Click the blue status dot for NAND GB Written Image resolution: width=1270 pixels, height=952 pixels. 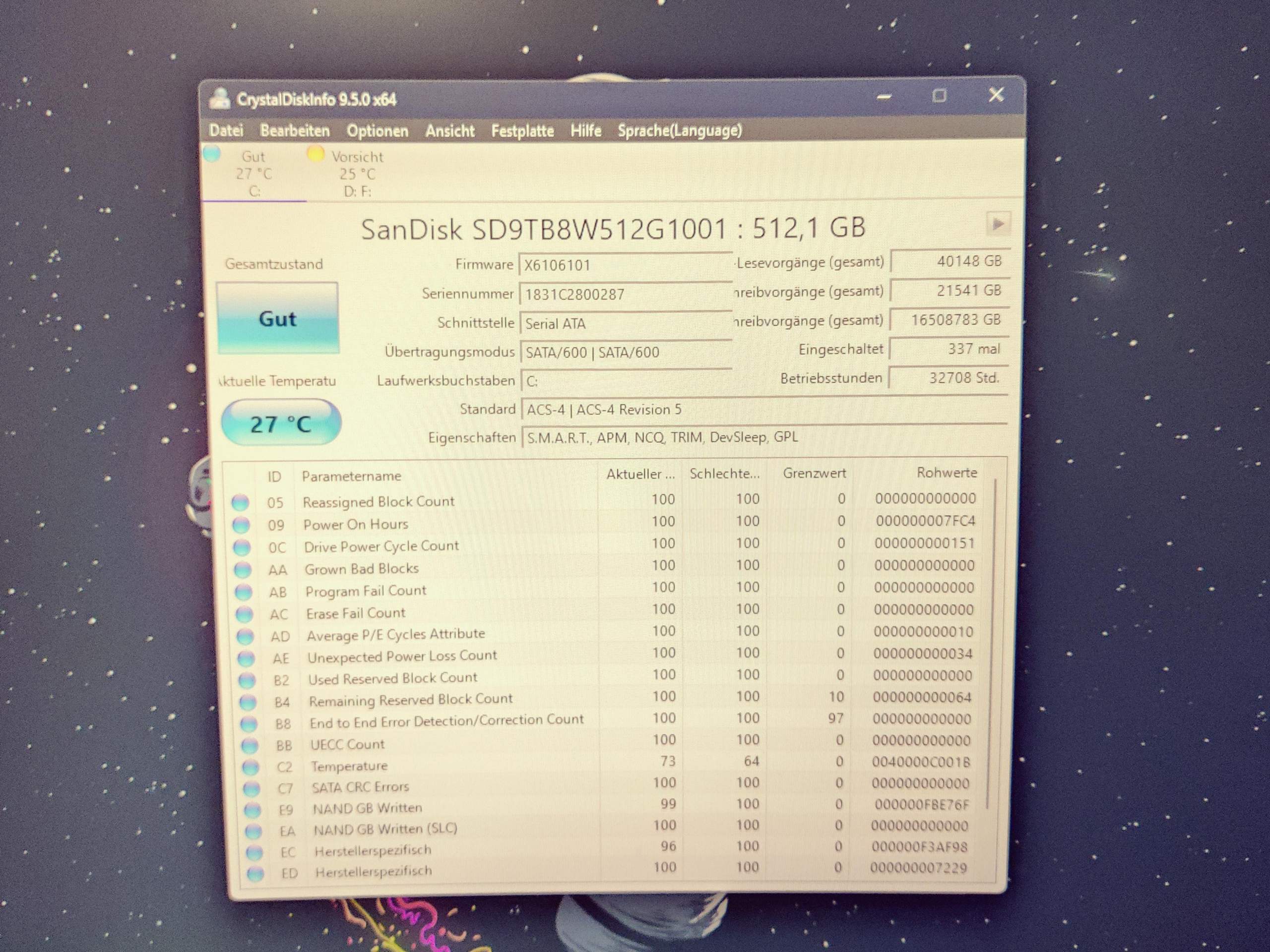tap(252, 810)
